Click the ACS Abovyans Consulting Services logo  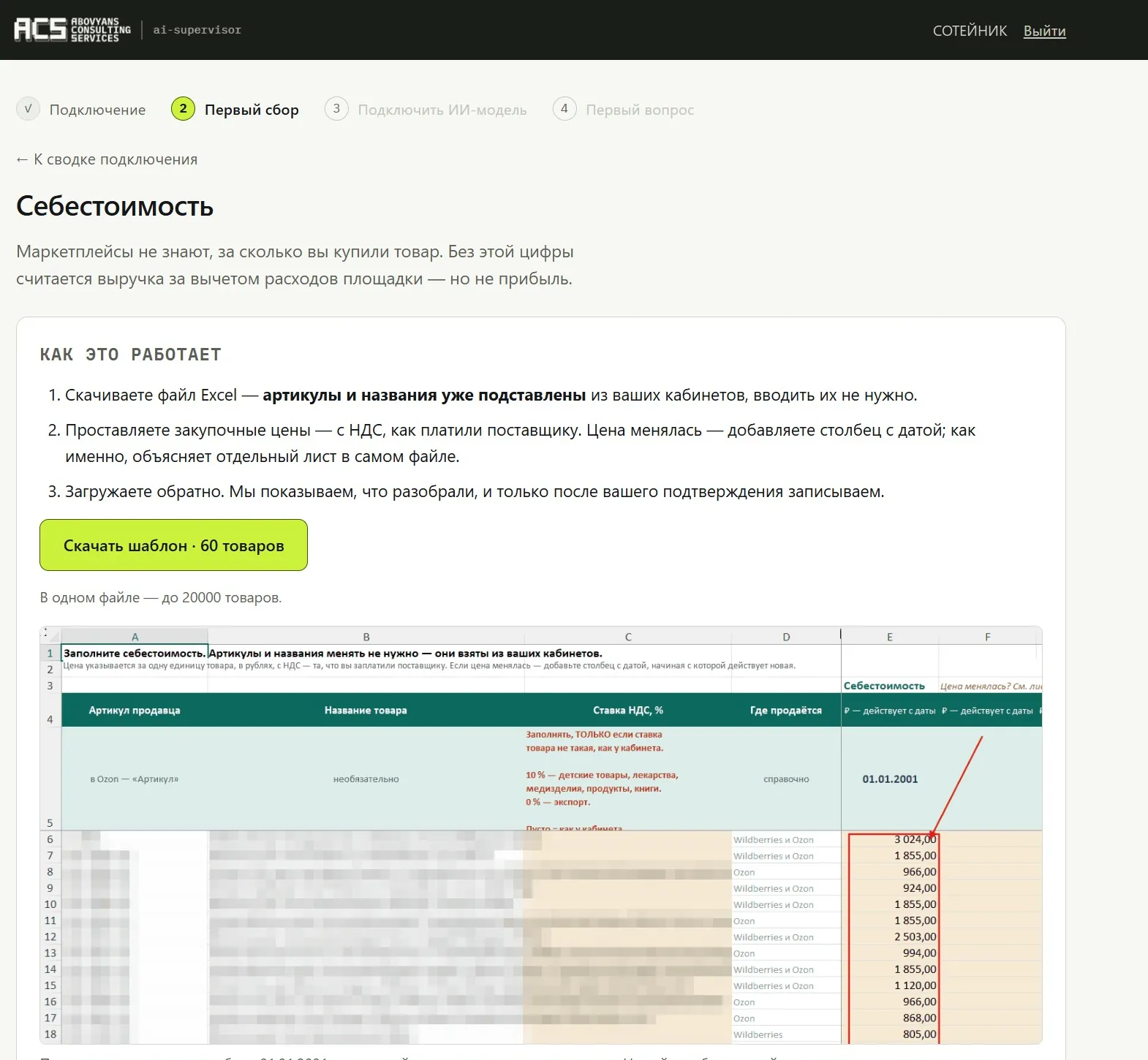pos(72,30)
